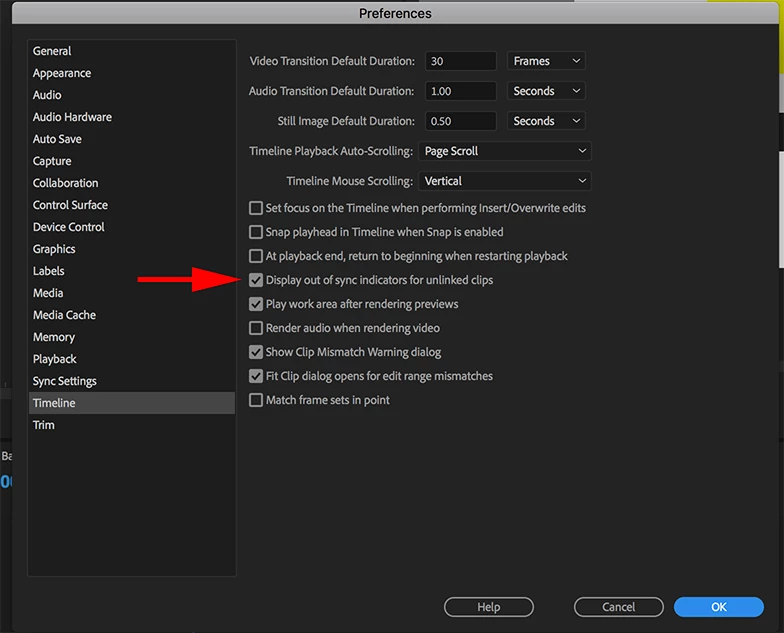Switch to Sync Settings category
Viewport: 784px width, 633px height.
[x=64, y=381]
